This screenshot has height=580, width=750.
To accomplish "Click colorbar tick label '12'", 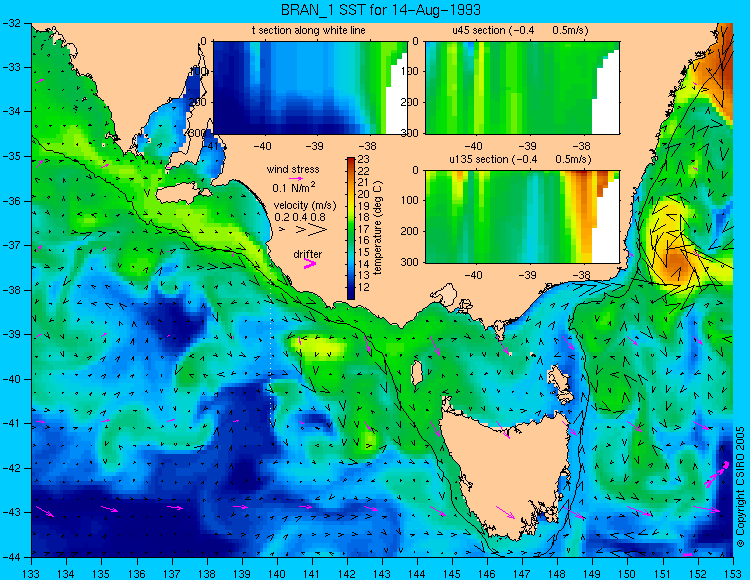I will tap(364, 287).
